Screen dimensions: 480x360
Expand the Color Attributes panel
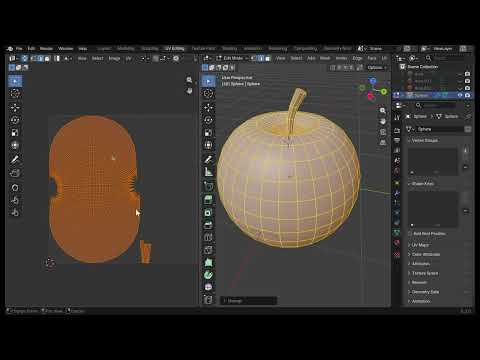[425, 254]
